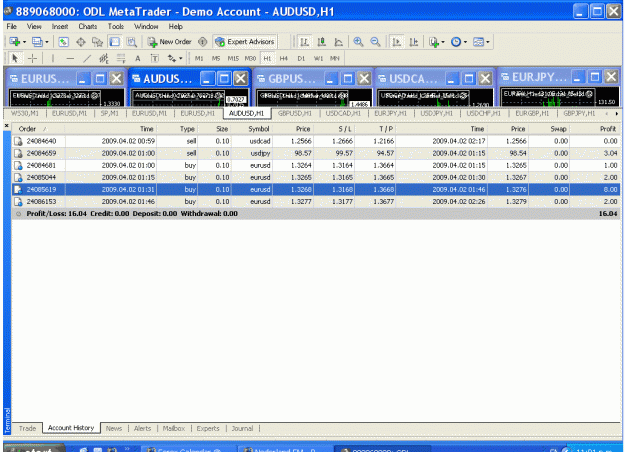625x452 pixels.
Task: Toggle the Chart Shift icon
Action: (x=414, y=42)
